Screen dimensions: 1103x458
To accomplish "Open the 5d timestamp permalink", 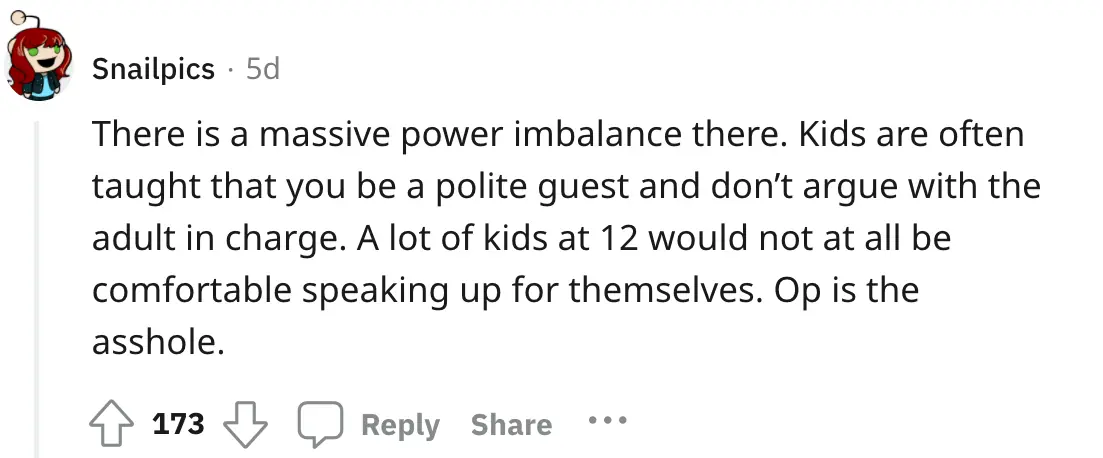I will click(x=263, y=69).
